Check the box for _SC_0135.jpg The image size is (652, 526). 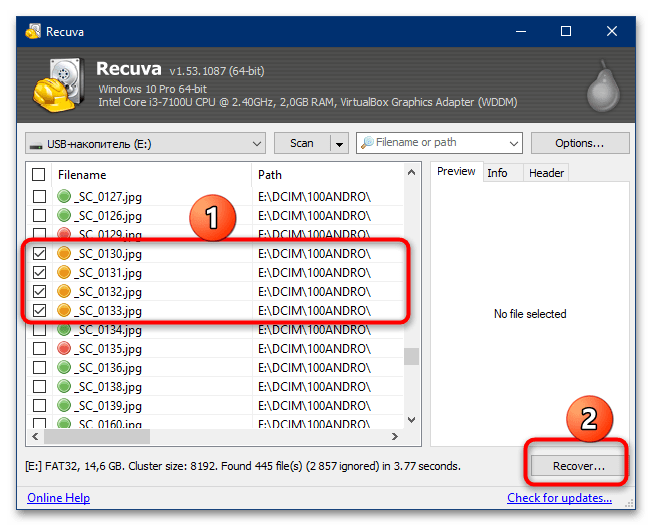(39, 348)
